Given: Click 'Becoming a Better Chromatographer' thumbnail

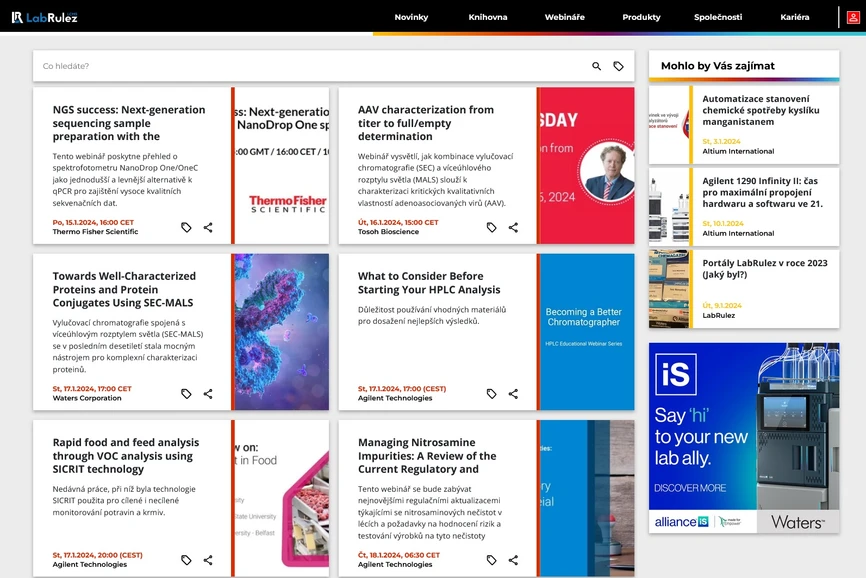Looking at the screenshot, I should pyautogui.click(x=587, y=332).
